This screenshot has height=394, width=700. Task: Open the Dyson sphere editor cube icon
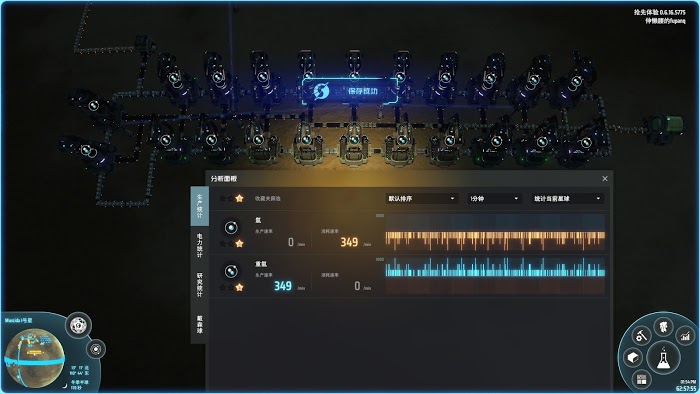pyautogui.click(x=633, y=357)
